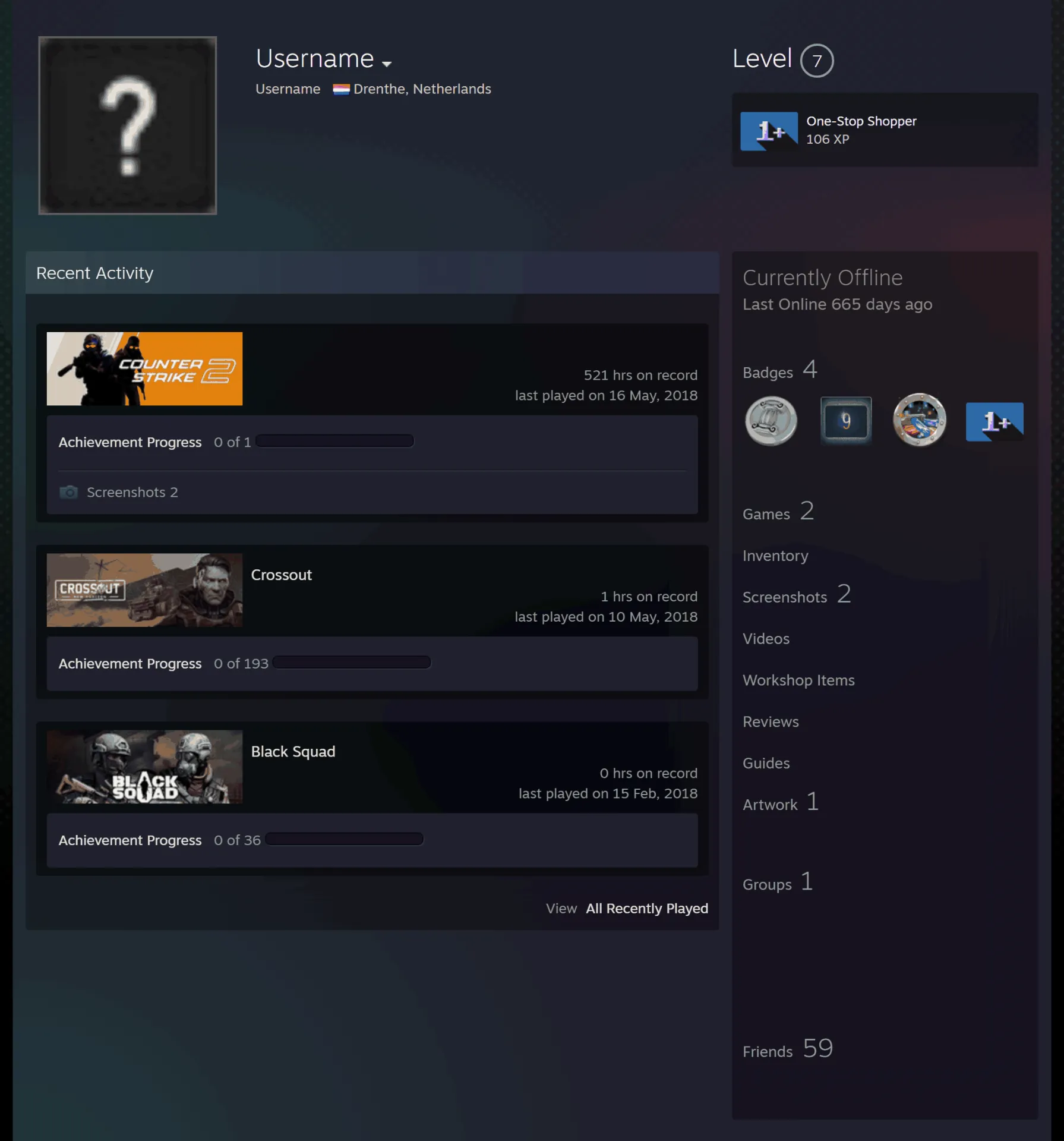This screenshot has width=1064, height=1141.
Task: Open Screenshots 2 under Counter-Strike 2
Action: click(x=132, y=492)
